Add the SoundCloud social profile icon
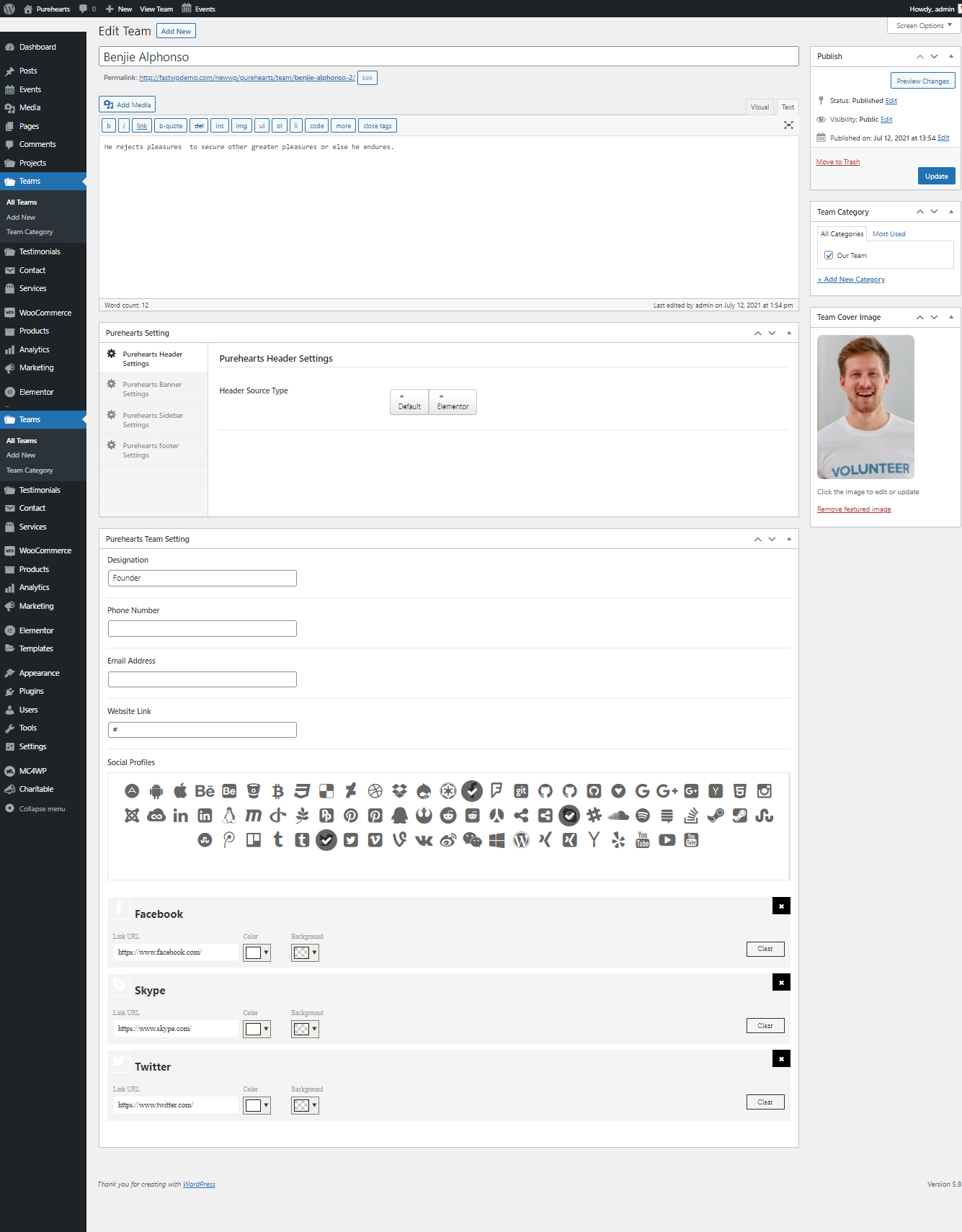962x1232 pixels. pyautogui.click(x=618, y=816)
